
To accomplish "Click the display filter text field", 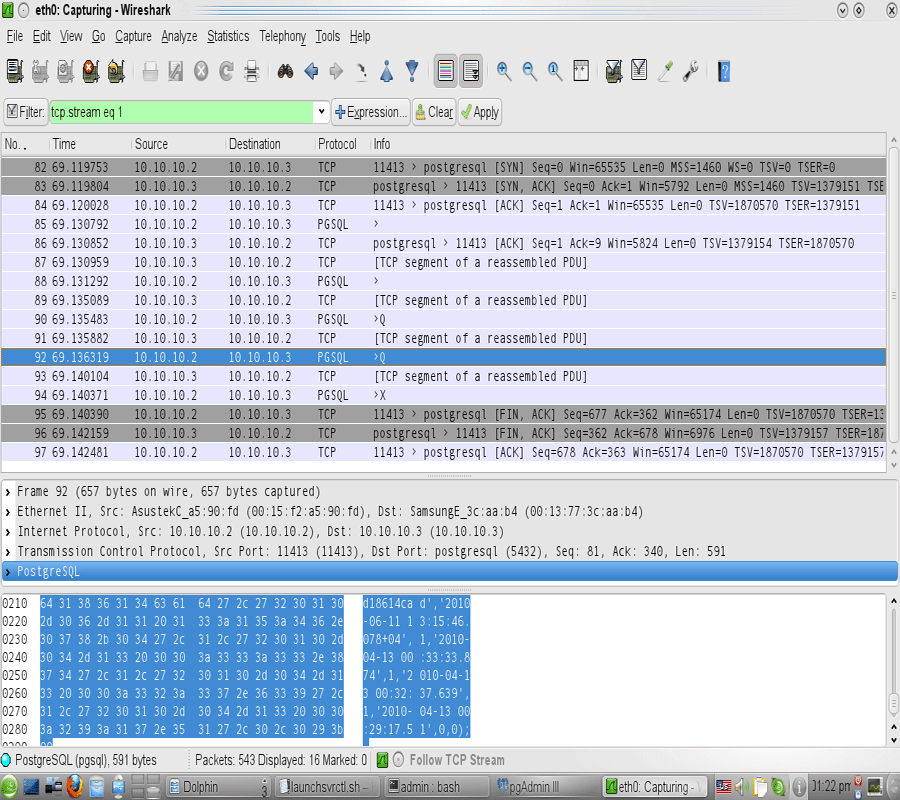I will (181, 112).
